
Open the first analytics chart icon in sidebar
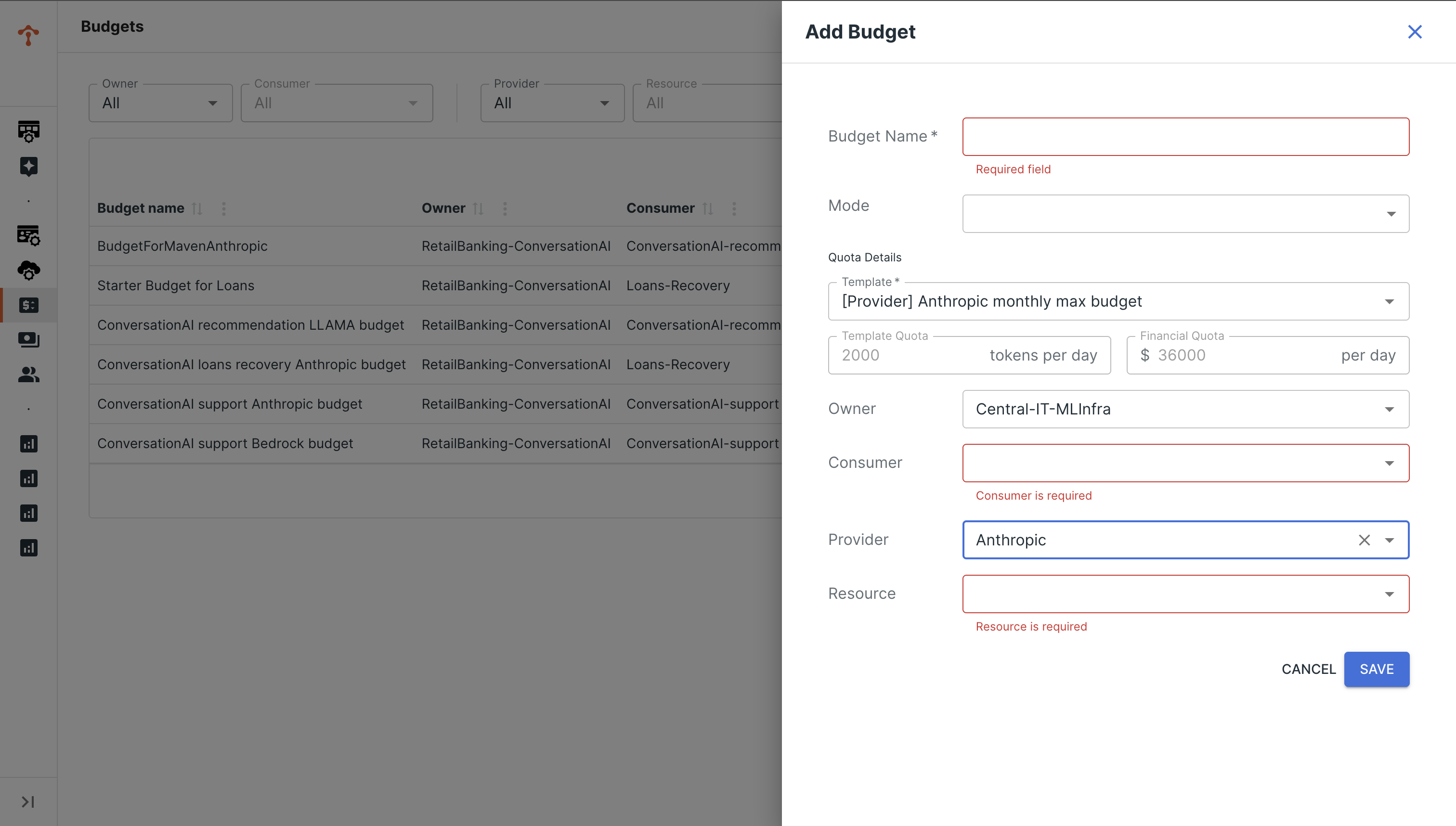tap(28, 444)
